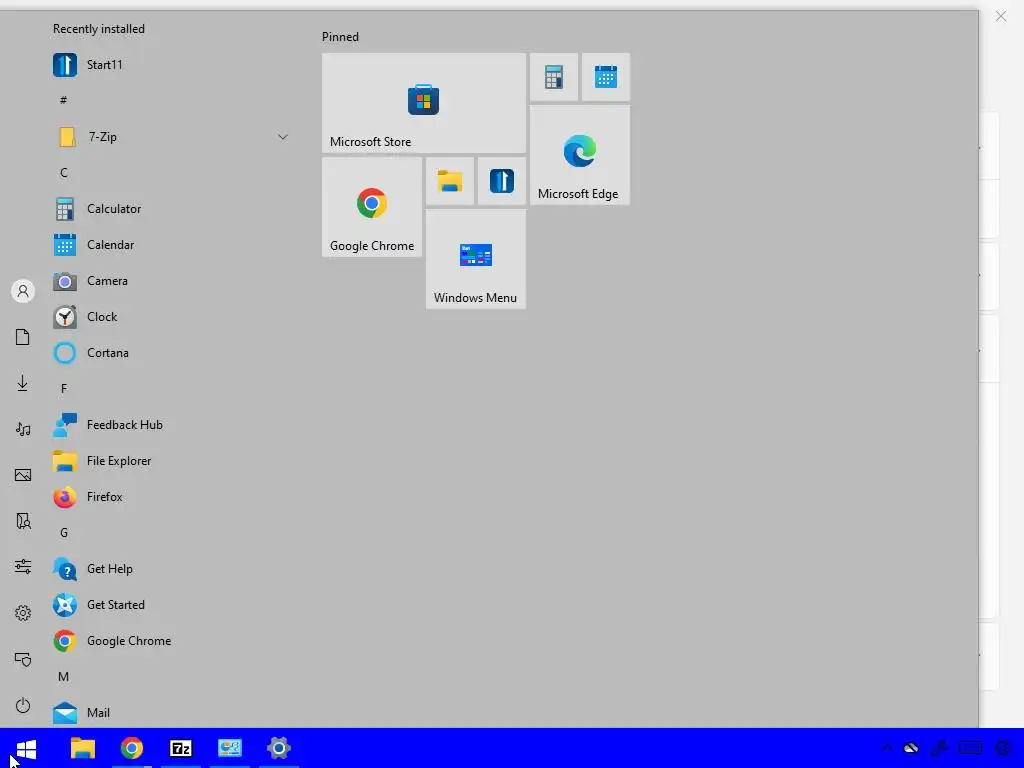Open File Explorer from the taskbar

(83, 748)
